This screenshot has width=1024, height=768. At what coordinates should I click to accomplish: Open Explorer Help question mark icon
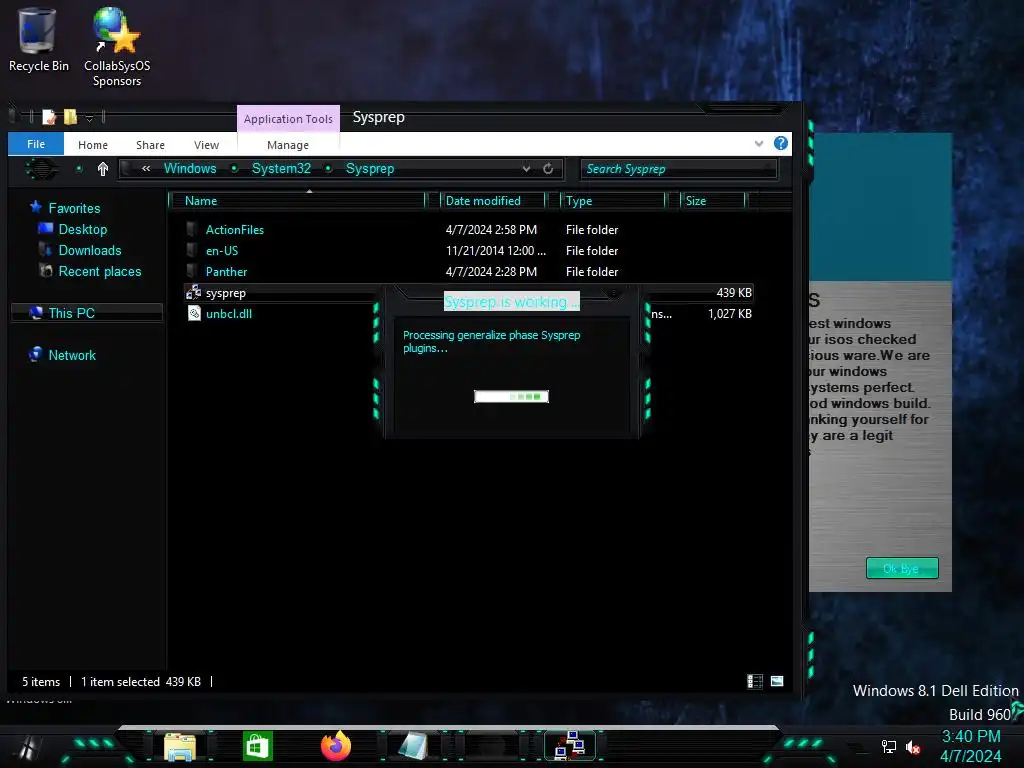click(780, 143)
